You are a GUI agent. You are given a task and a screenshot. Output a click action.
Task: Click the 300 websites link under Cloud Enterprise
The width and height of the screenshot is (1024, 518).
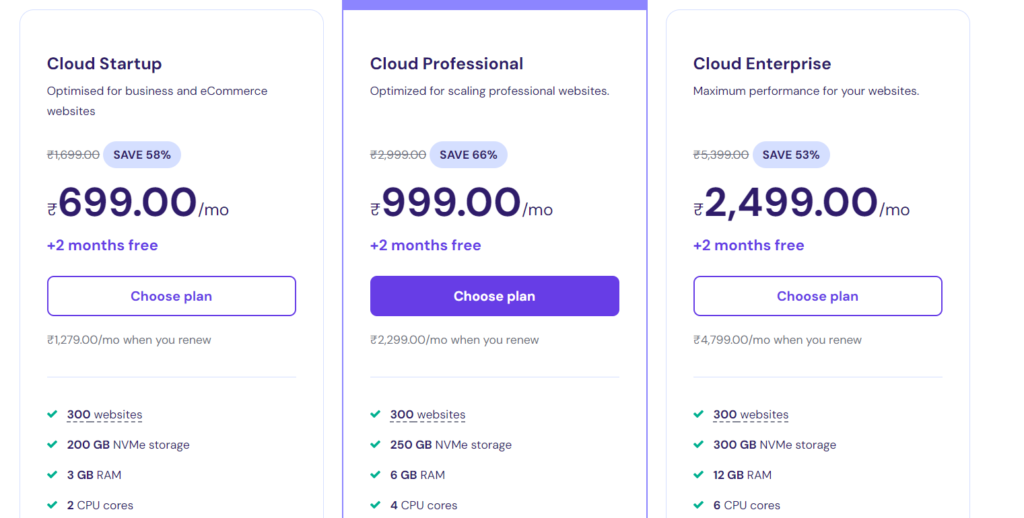(x=751, y=415)
